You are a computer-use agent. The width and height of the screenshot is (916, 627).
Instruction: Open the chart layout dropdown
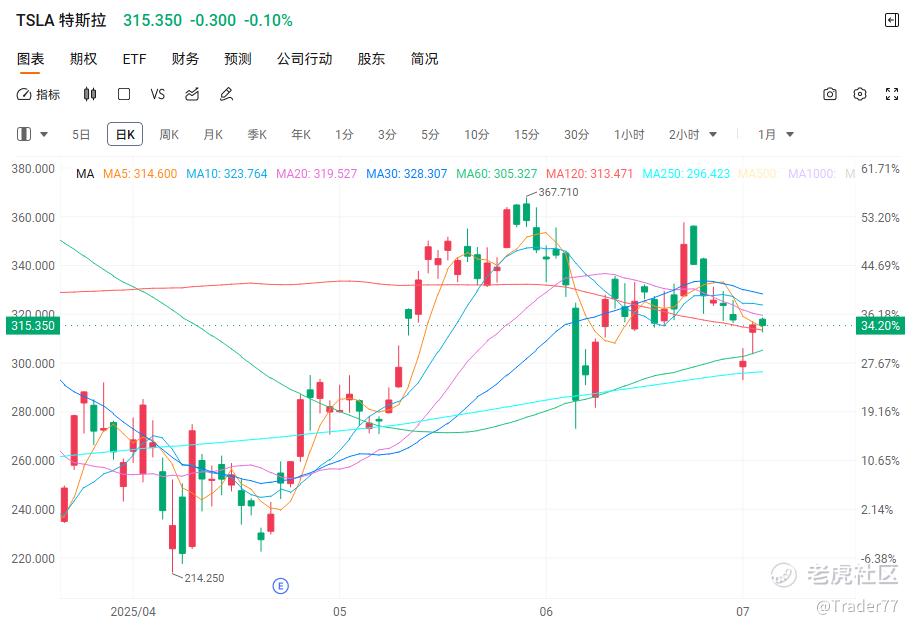click(32, 134)
